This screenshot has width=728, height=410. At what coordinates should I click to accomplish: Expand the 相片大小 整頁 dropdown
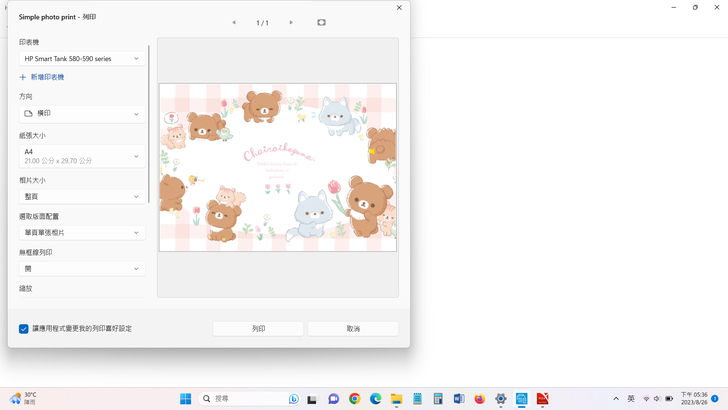click(81, 197)
